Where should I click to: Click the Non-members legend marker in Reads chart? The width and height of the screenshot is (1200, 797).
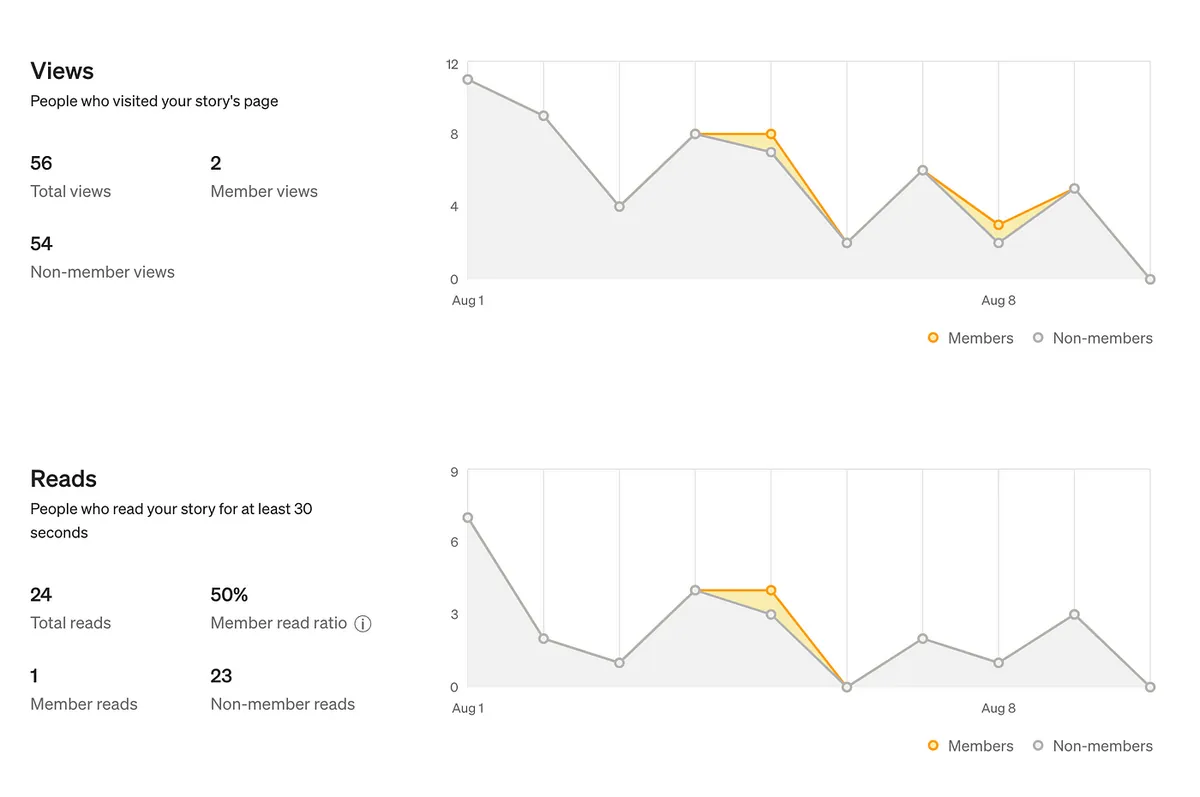tap(1038, 746)
